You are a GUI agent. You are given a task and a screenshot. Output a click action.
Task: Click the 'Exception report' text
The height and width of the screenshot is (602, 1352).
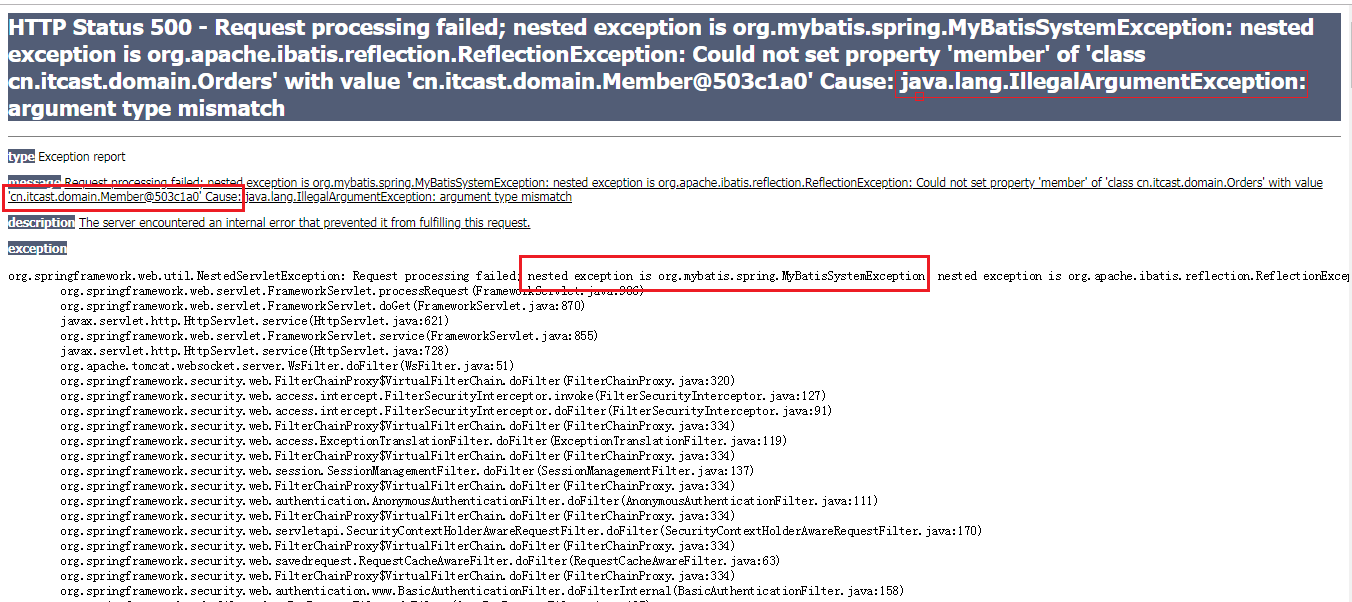click(x=80, y=157)
